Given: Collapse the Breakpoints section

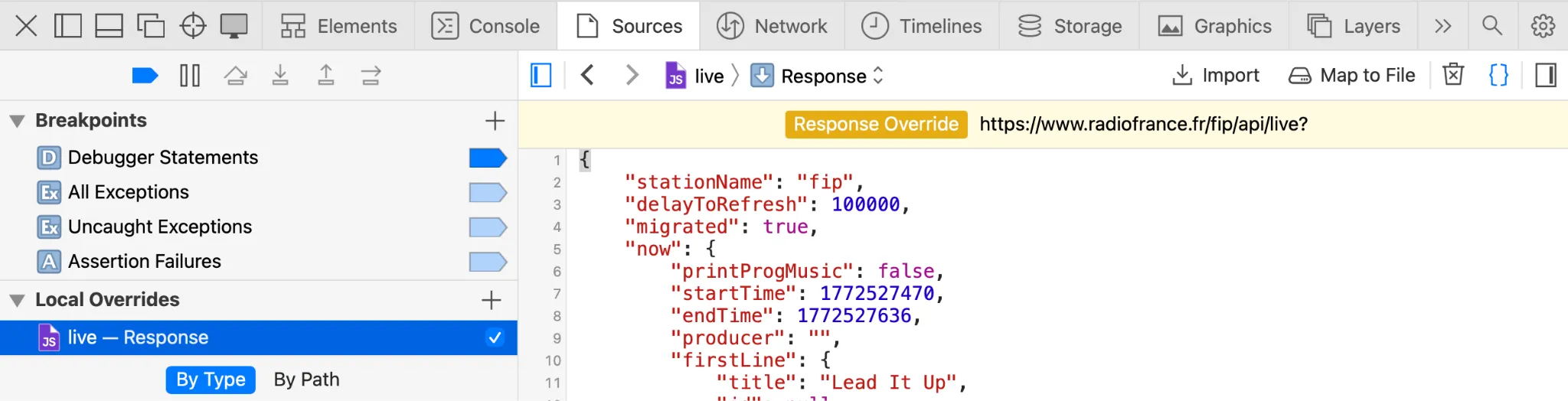Looking at the screenshot, I should pyautogui.click(x=17, y=121).
